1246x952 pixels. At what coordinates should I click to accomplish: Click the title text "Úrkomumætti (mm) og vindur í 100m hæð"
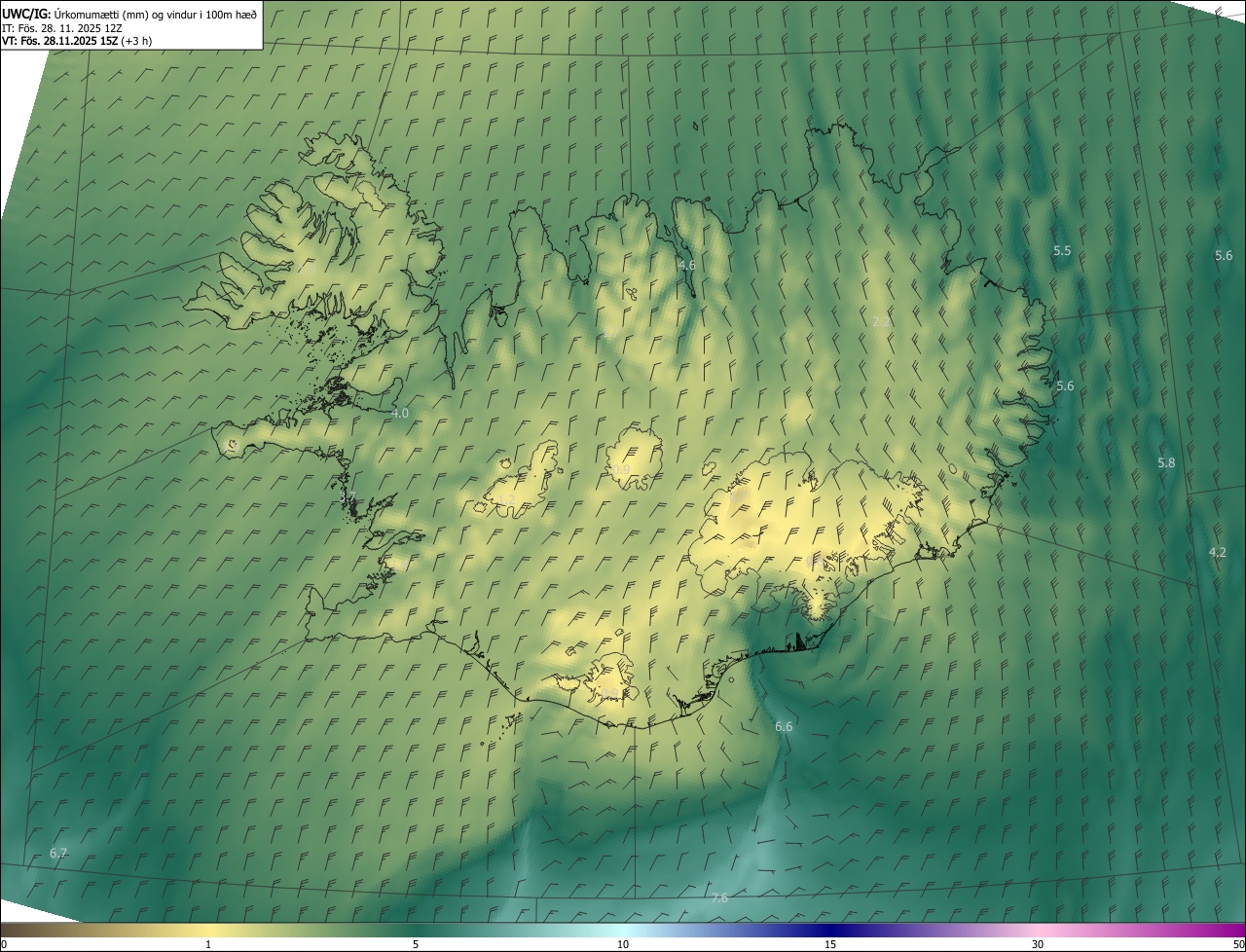[155, 14]
